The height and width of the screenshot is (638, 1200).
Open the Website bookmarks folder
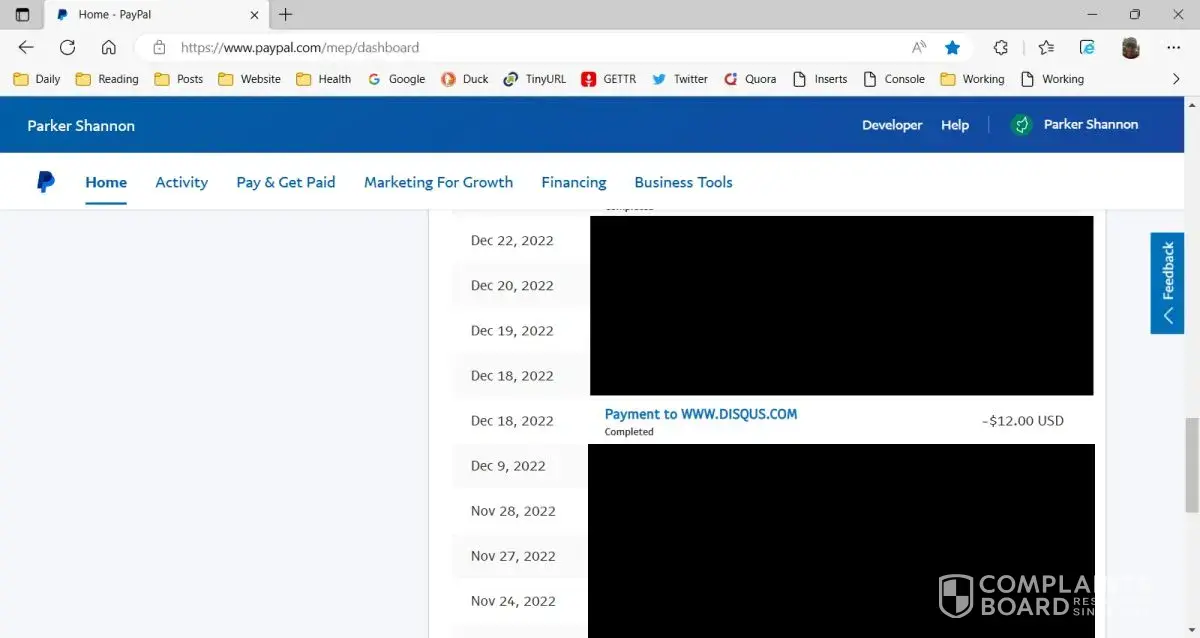tap(250, 79)
